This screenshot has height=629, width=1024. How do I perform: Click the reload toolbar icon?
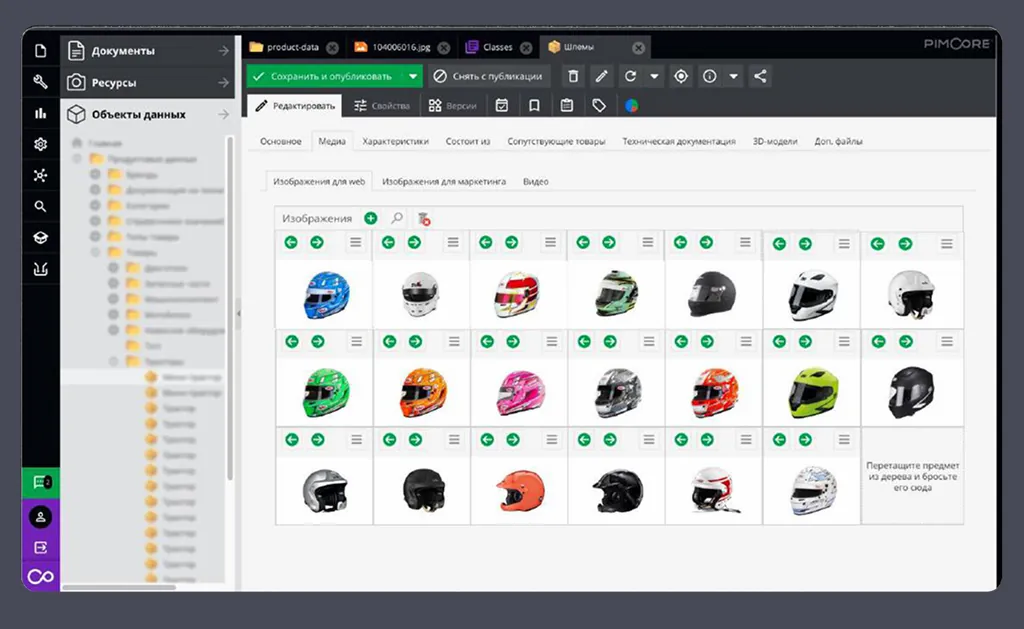coord(630,76)
